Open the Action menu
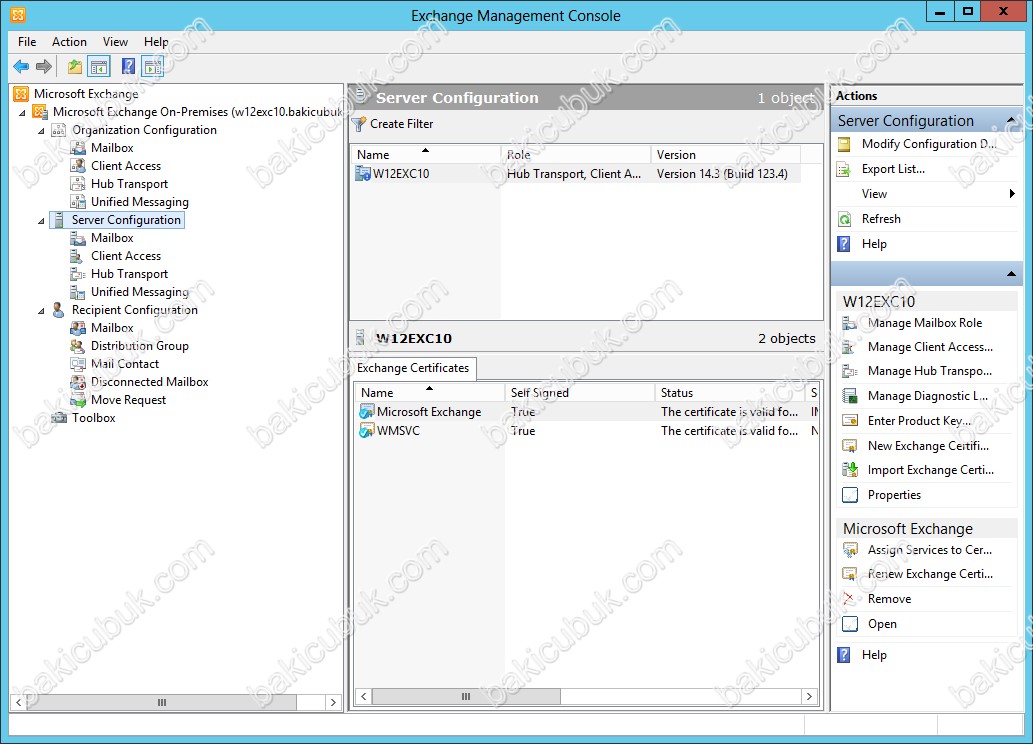The height and width of the screenshot is (744, 1033). click(69, 42)
